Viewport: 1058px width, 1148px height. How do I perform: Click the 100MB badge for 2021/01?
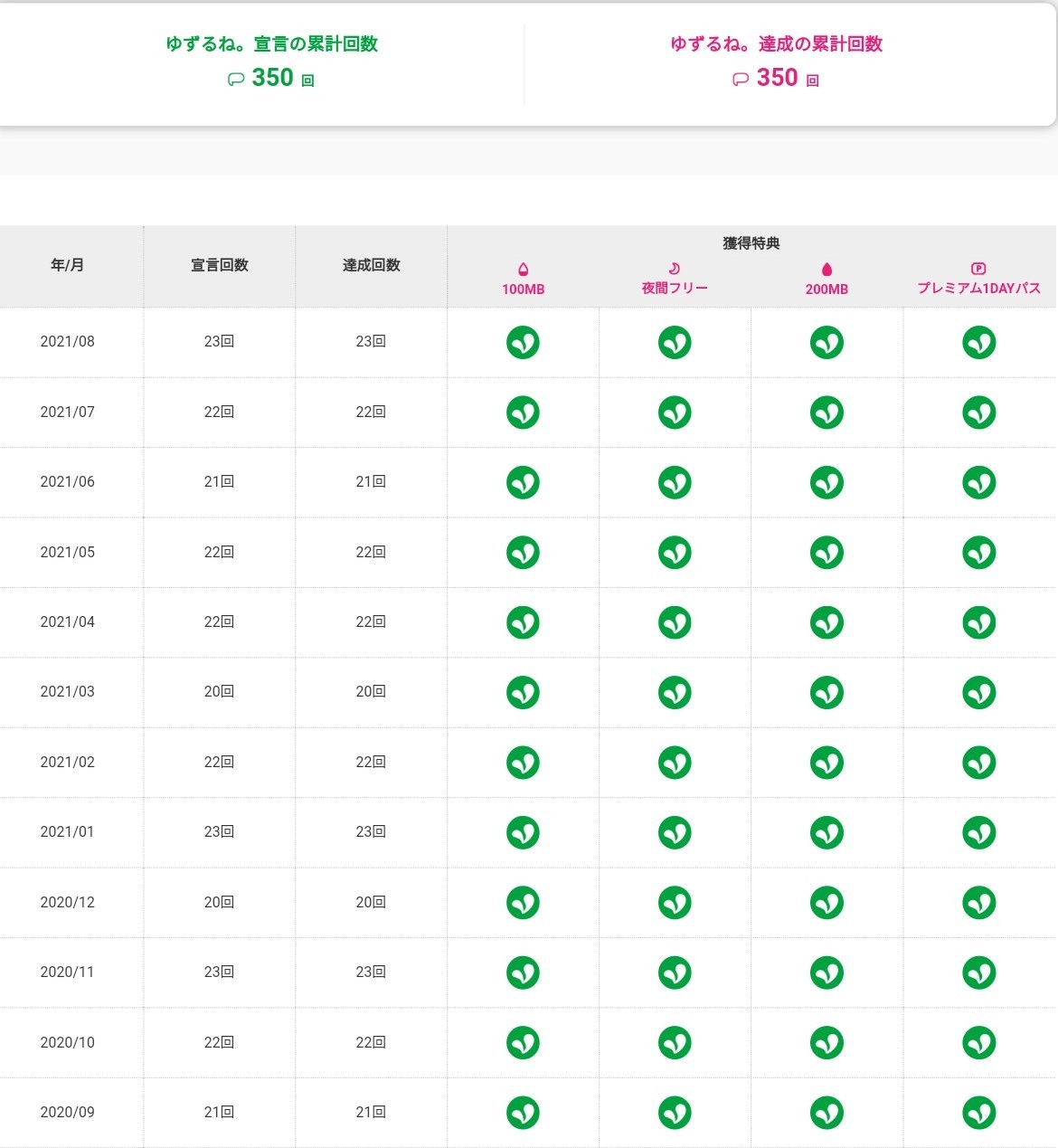click(x=523, y=832)
